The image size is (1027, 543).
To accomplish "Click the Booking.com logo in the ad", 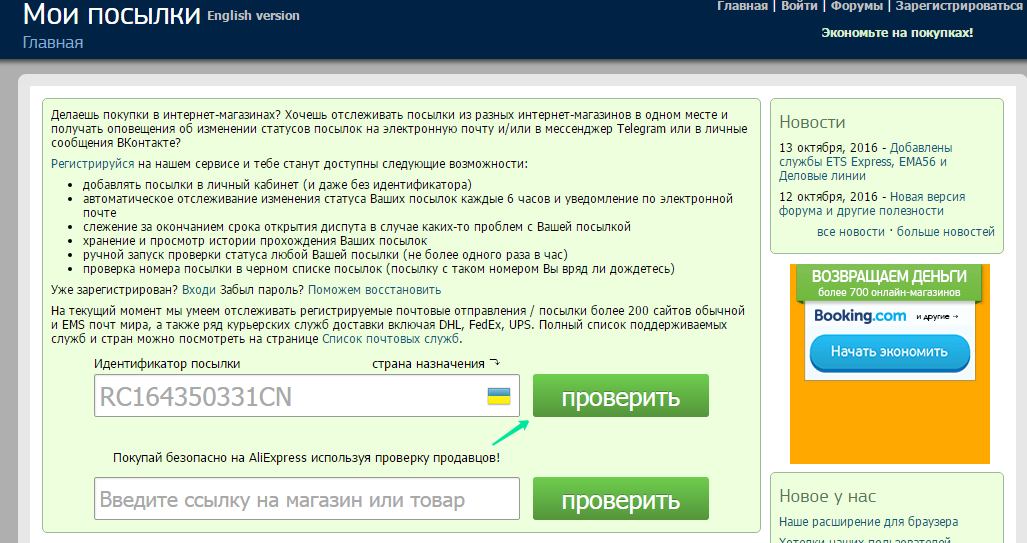I will [x=860, y=316].
